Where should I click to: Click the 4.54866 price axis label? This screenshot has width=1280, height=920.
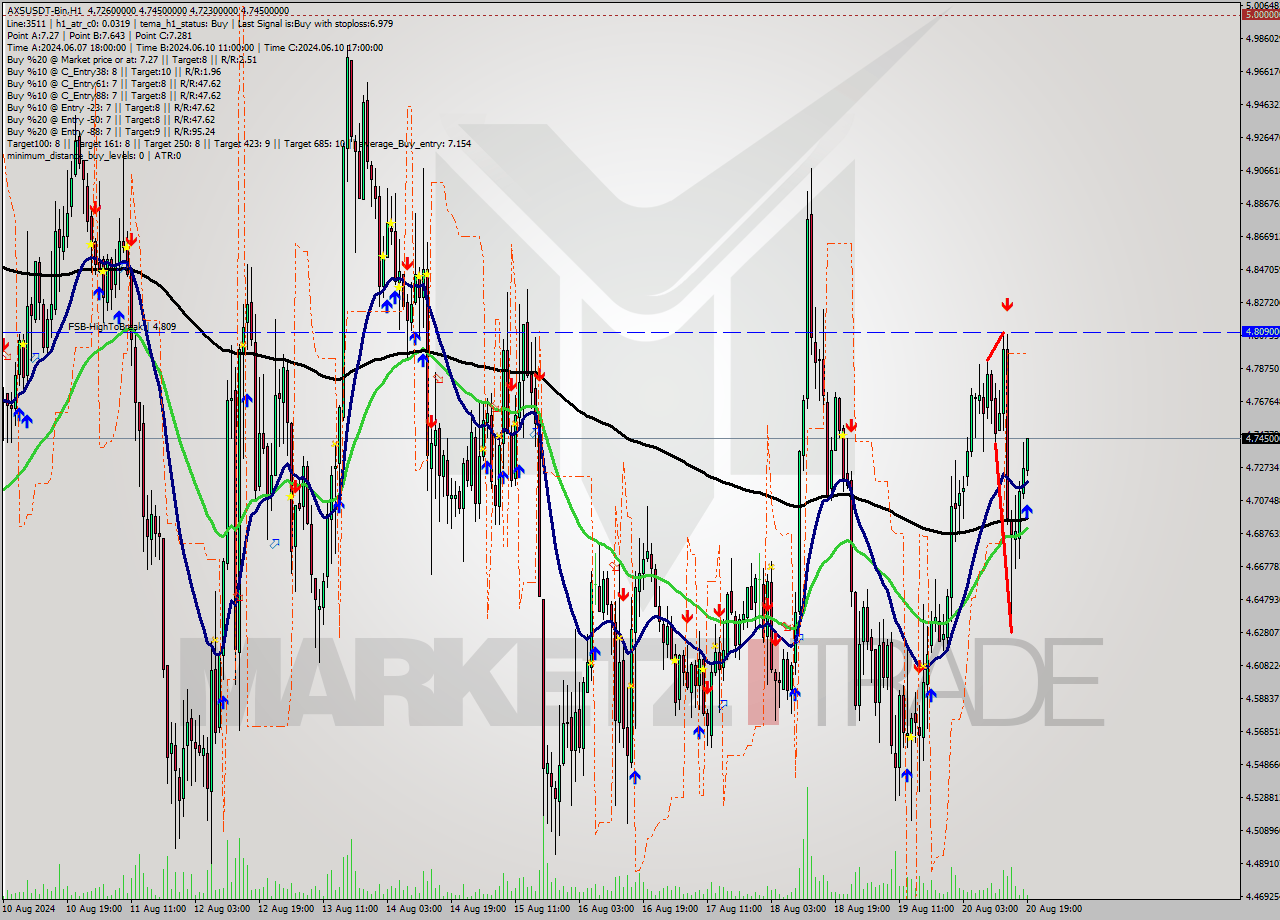[1262, 764]
